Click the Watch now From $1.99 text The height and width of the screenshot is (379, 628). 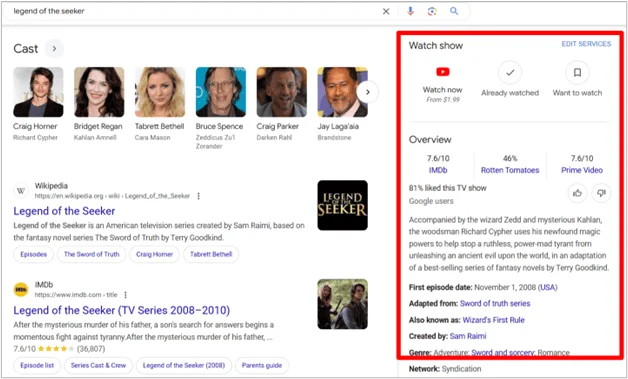(x=443, y=95)
